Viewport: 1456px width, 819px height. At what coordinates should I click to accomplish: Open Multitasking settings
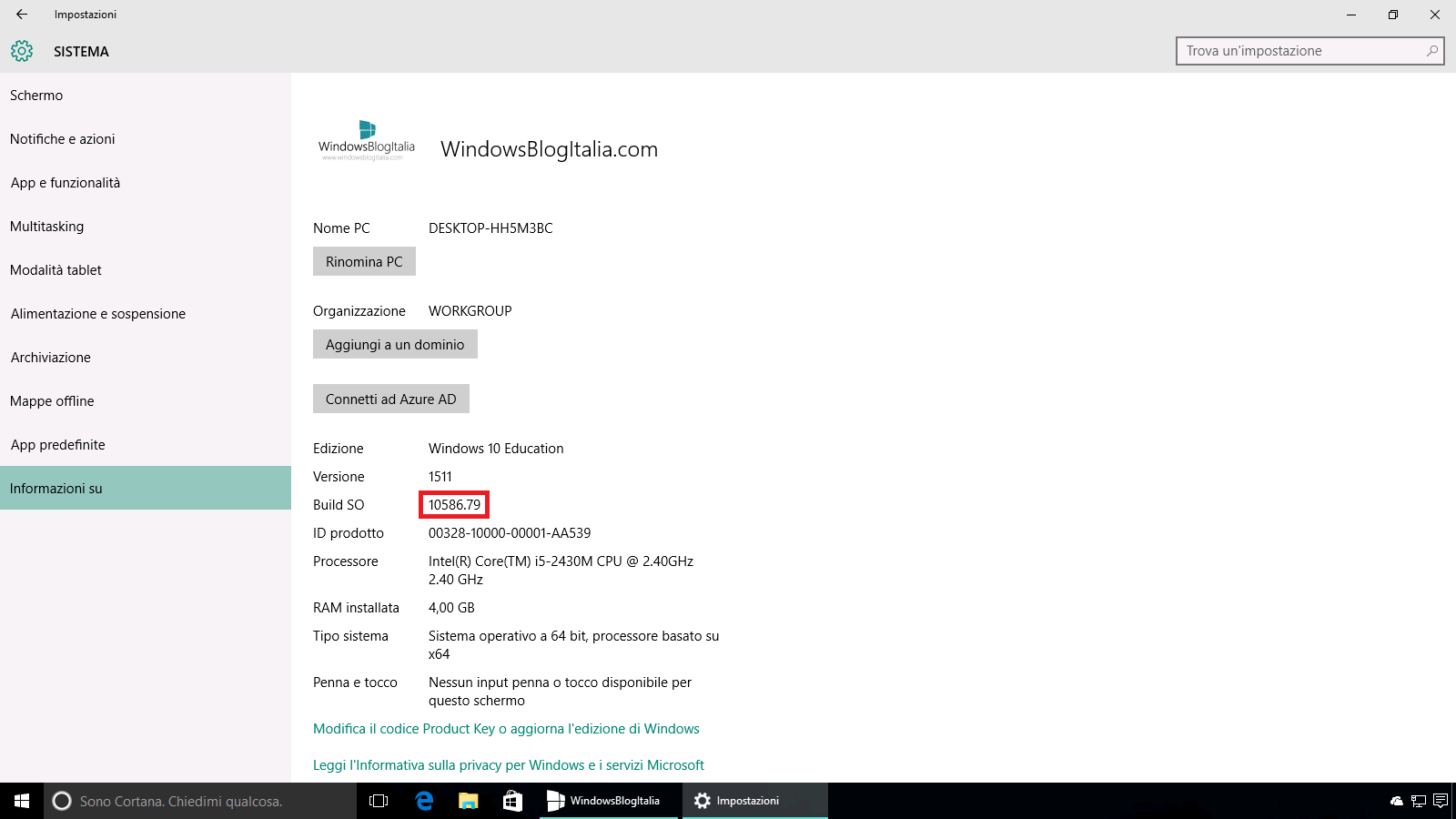(146, 227)
